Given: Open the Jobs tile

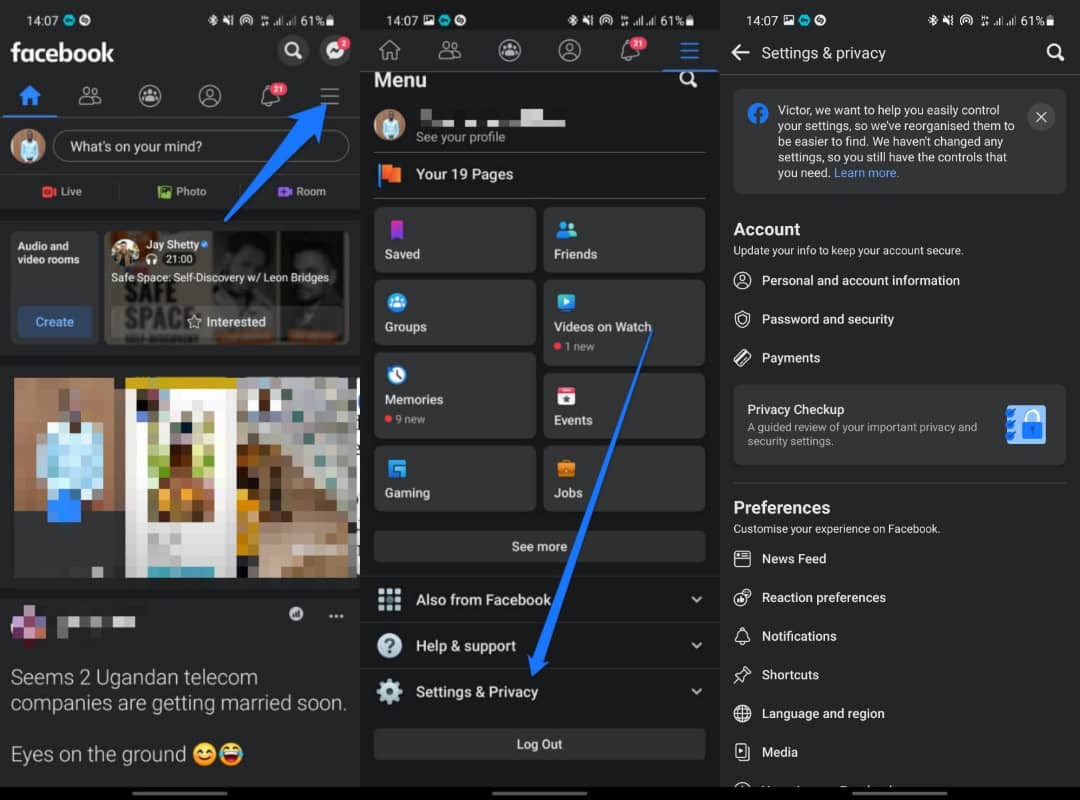Looking at the screenshot, I should coord(624,478).
